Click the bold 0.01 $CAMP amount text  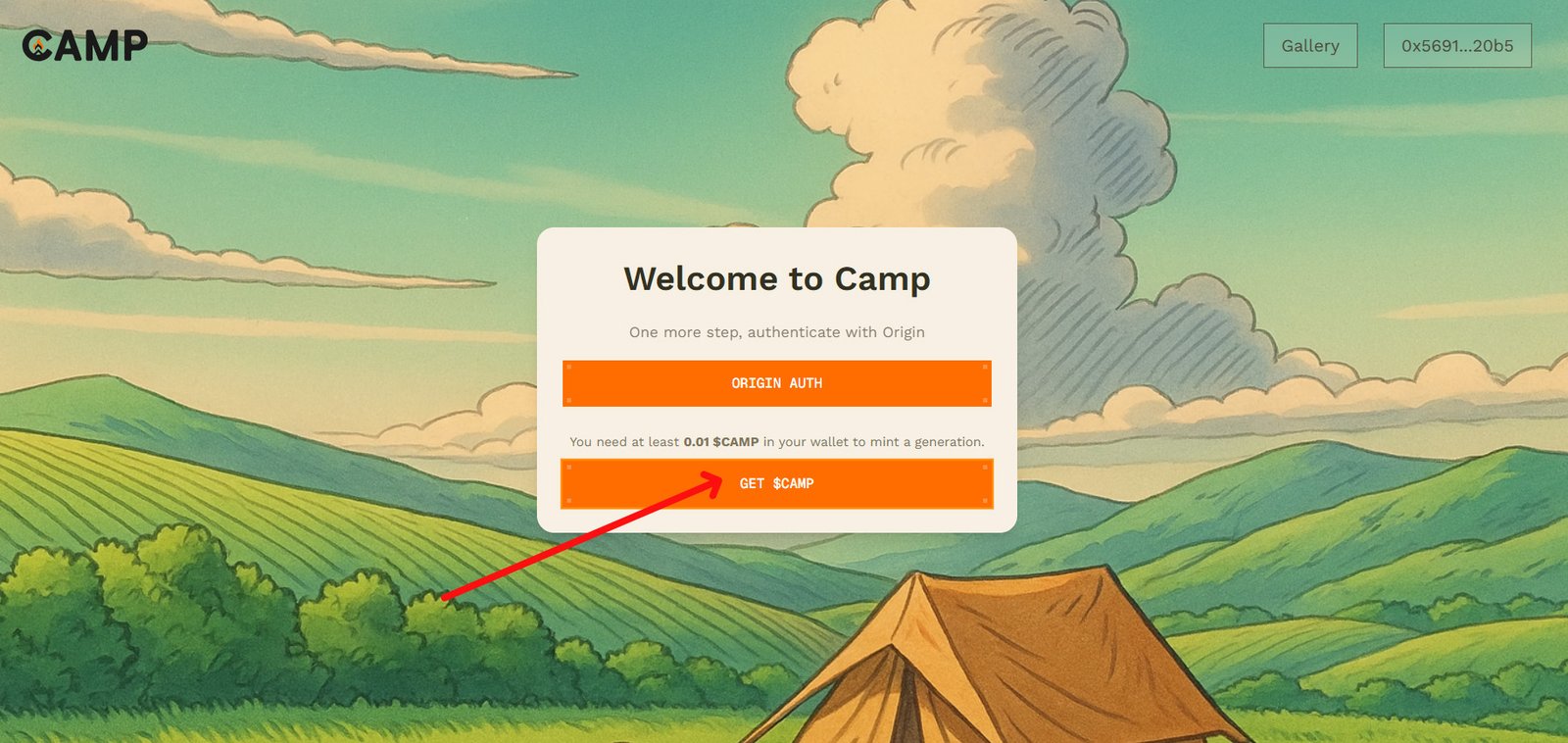pyautogui.click(x=721, y=442)
